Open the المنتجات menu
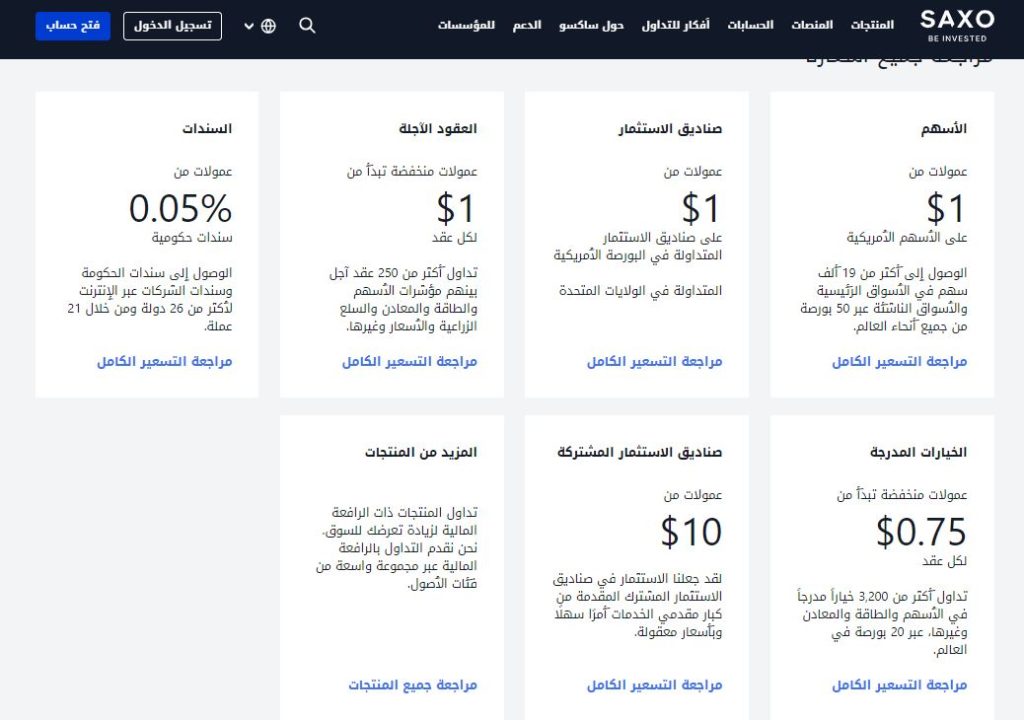Image resolution: width=1024 pixels, height=720 pixels. 873,25
